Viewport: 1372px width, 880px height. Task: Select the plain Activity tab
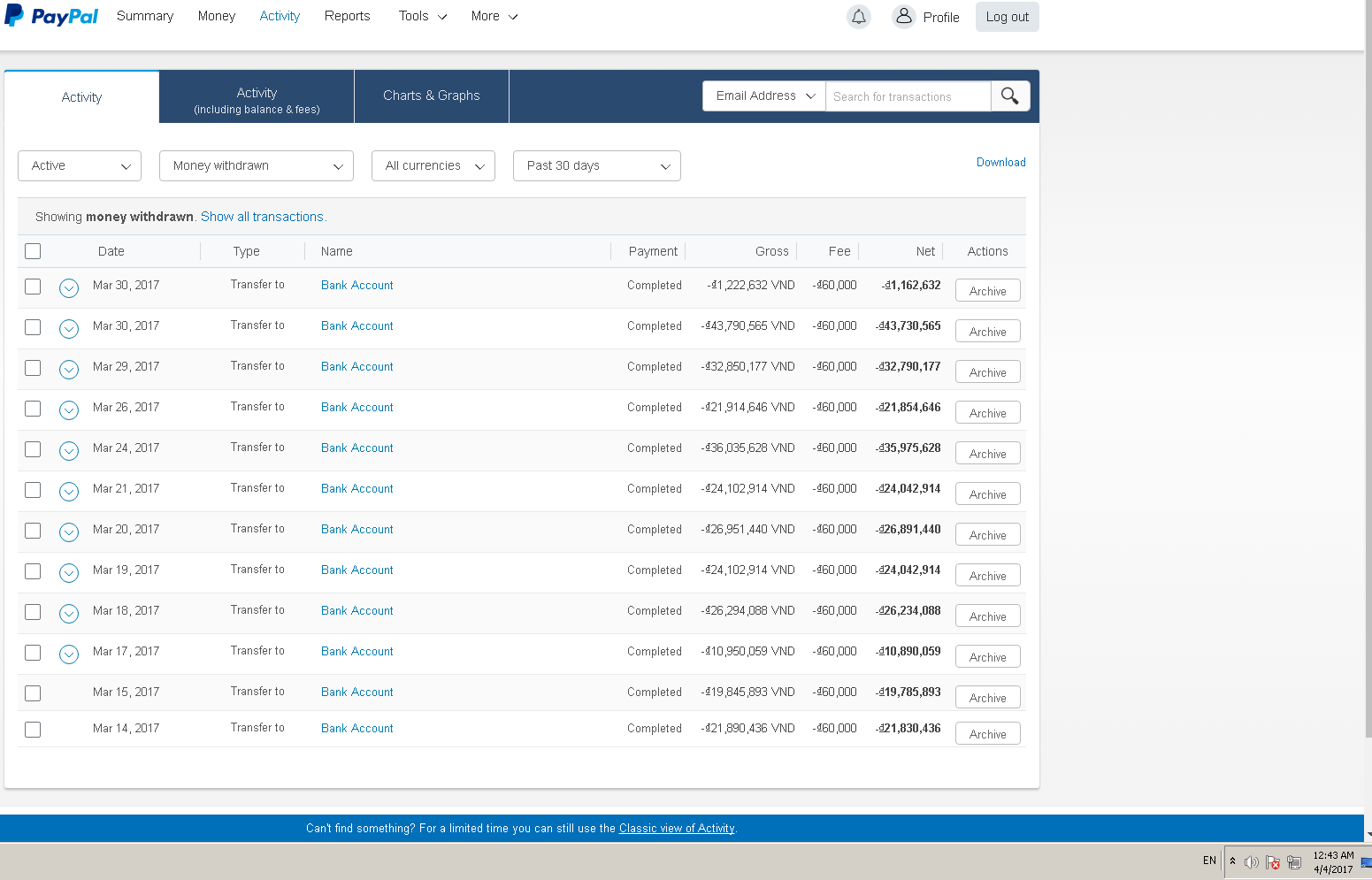[81, 97]
